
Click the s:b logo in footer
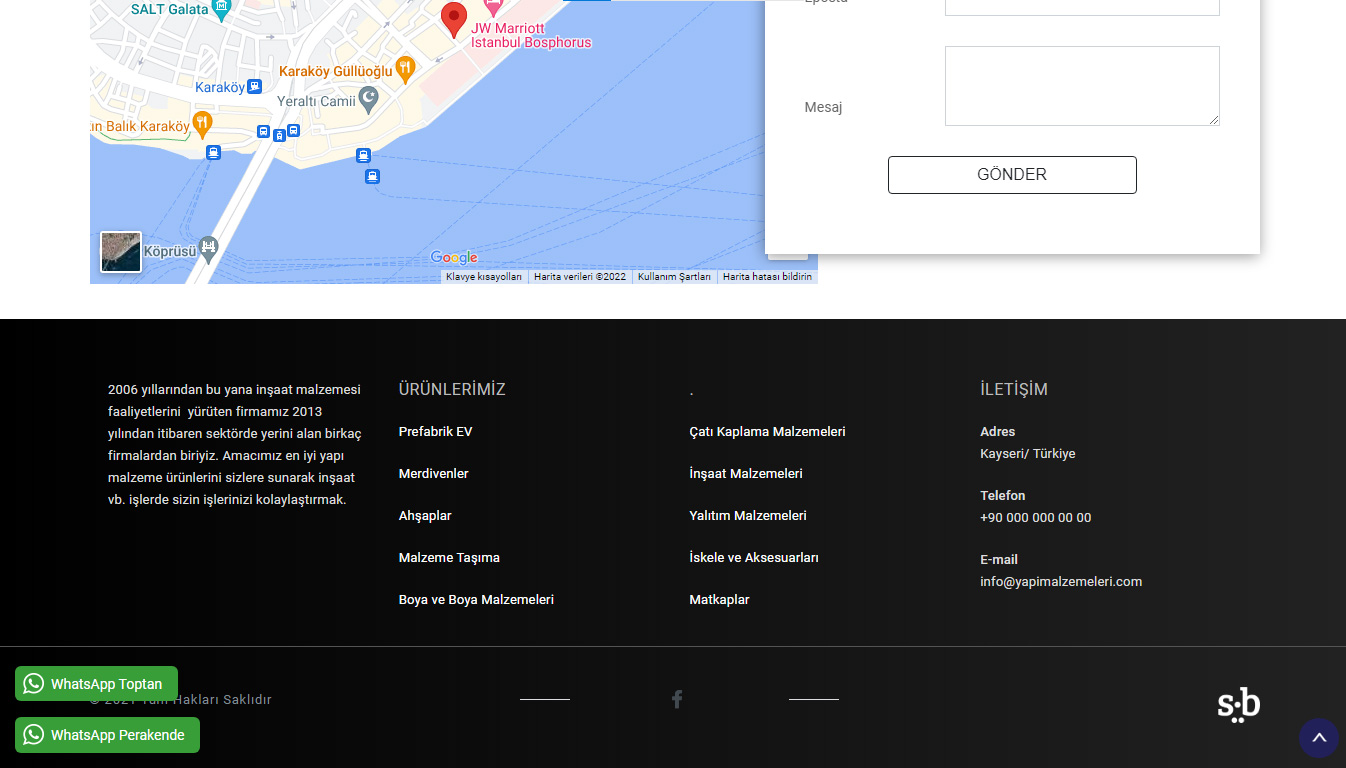(x=1239, y=706)
